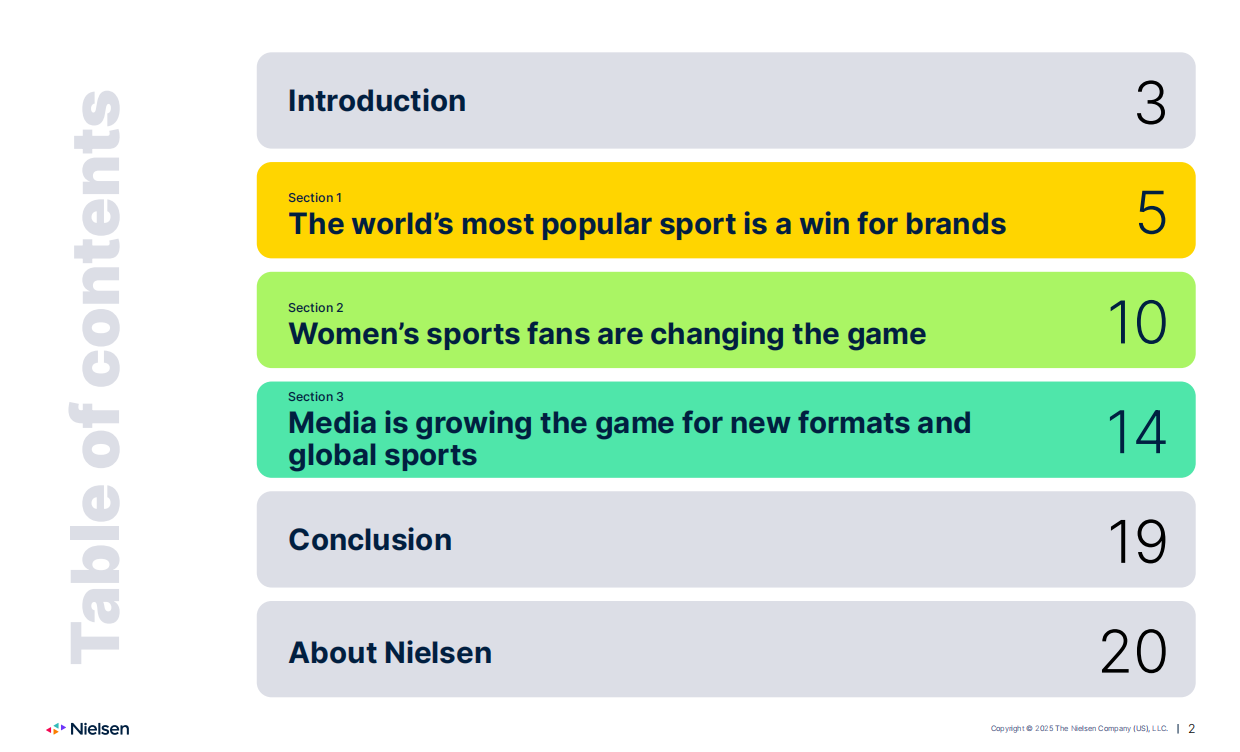Open the About Nielsen entry
Viewport: 1240px width, 752px height.
[x=390, y=653]
